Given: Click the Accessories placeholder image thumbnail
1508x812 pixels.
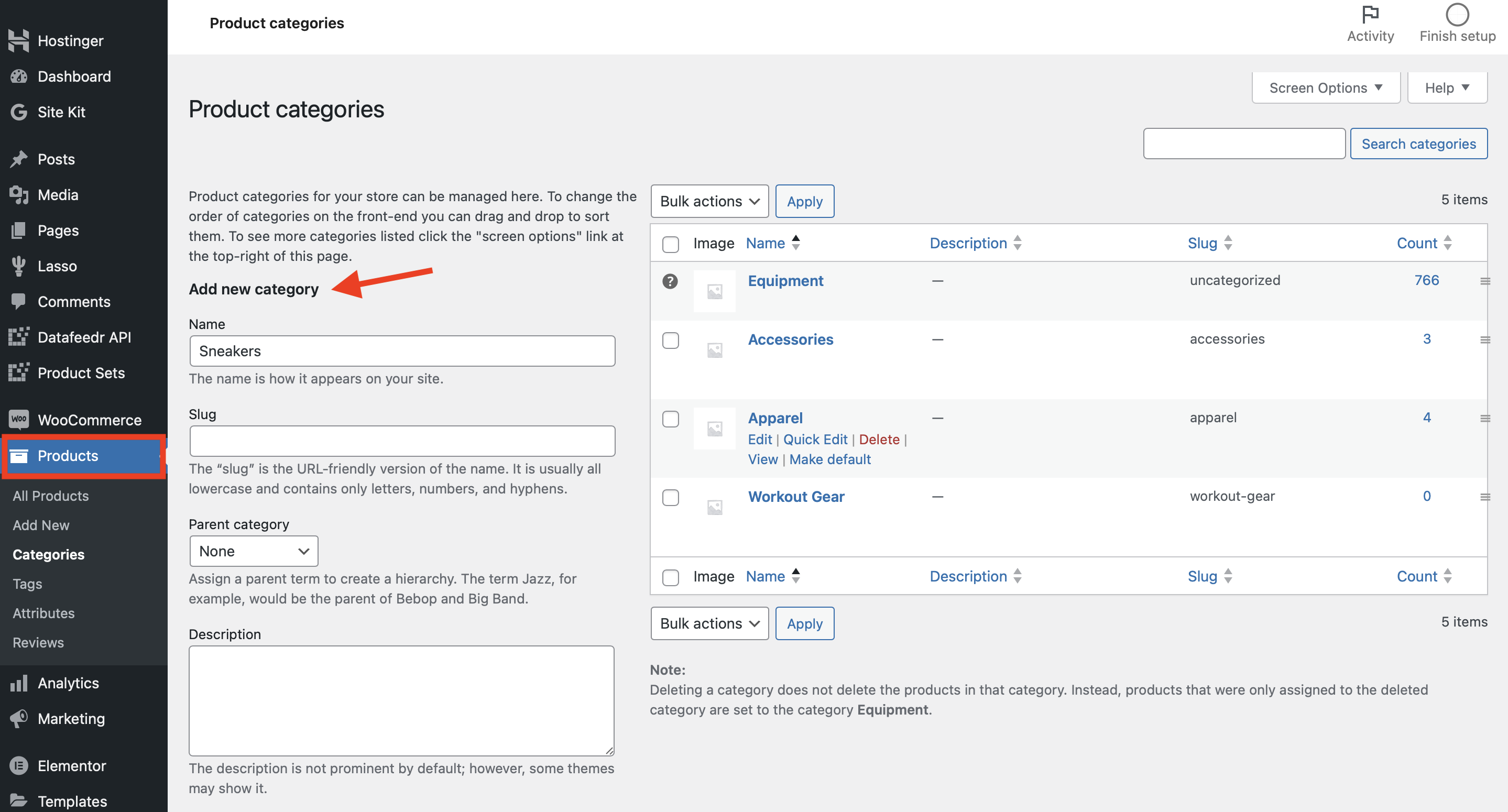Looking at the screenshot, I should pos(714,350).
